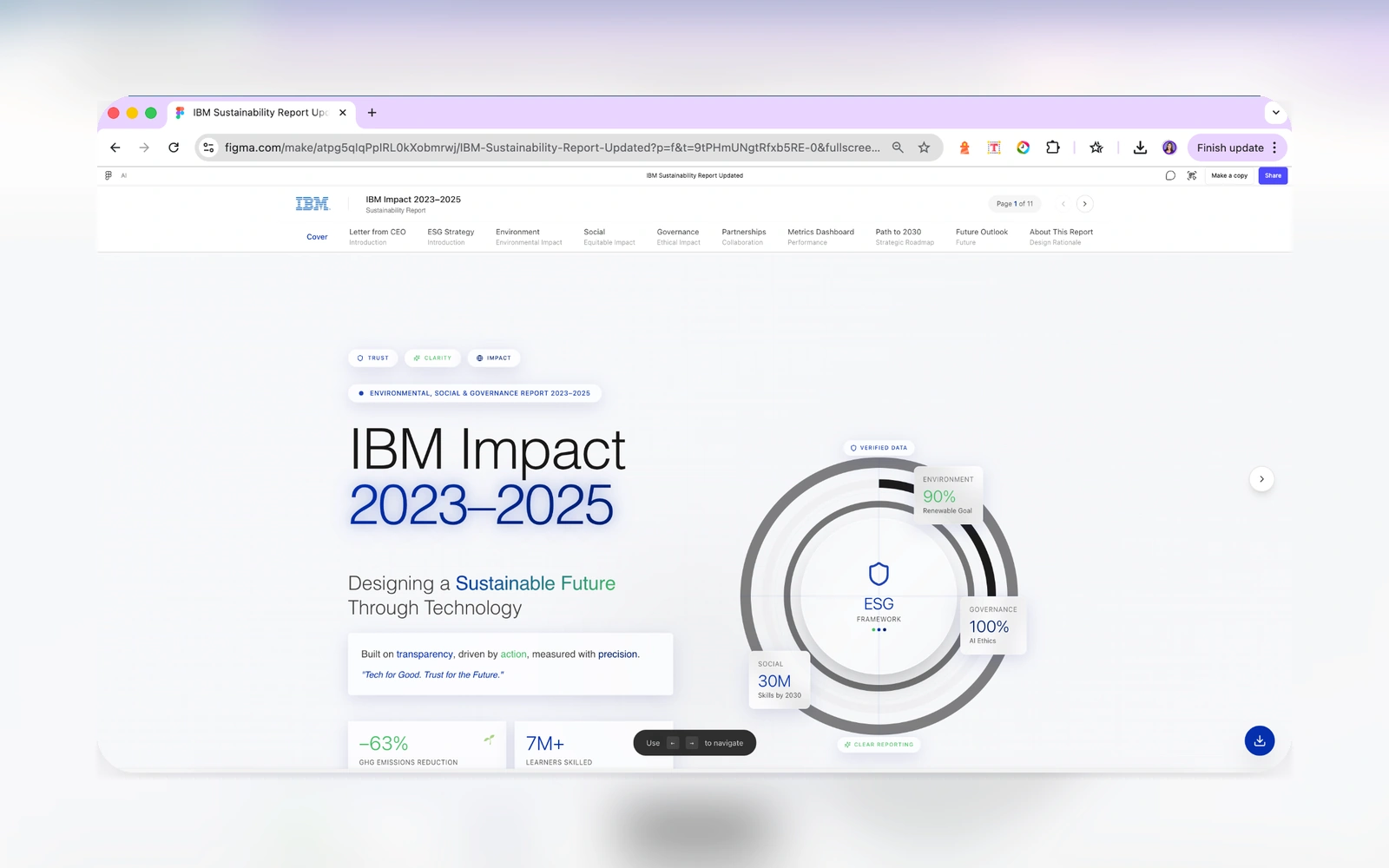Open the Partnerships section
Viewport: 1389px width, 868px height.
744,237
